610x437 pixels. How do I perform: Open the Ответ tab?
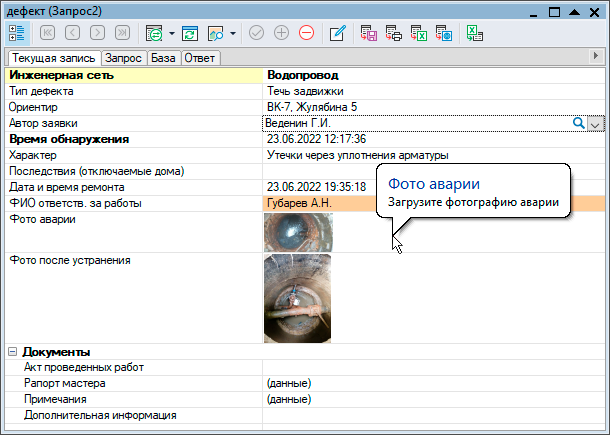click(x=200, y=58)
